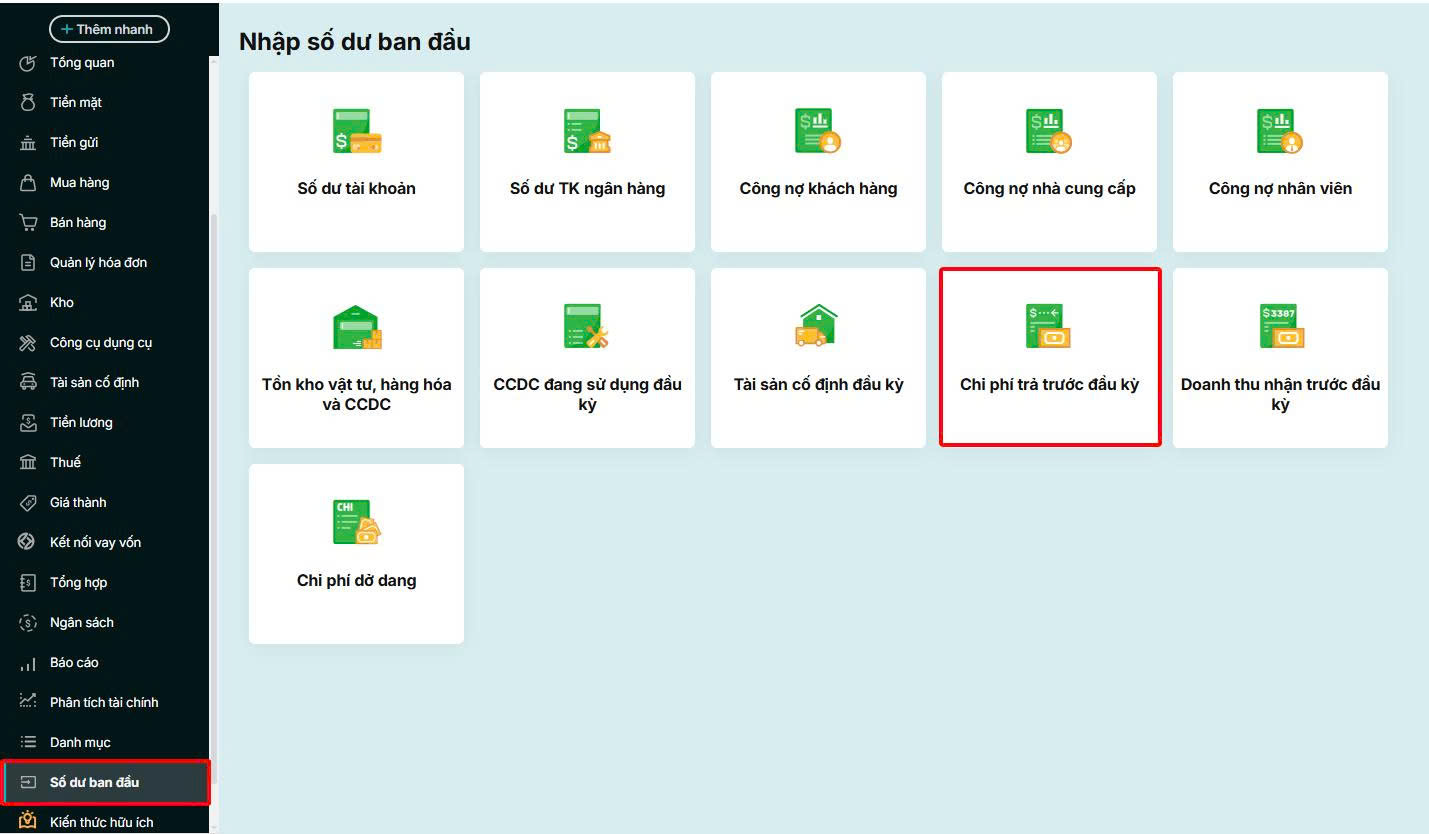Click the CCDC đang sử dụng icon

[587, 327]
